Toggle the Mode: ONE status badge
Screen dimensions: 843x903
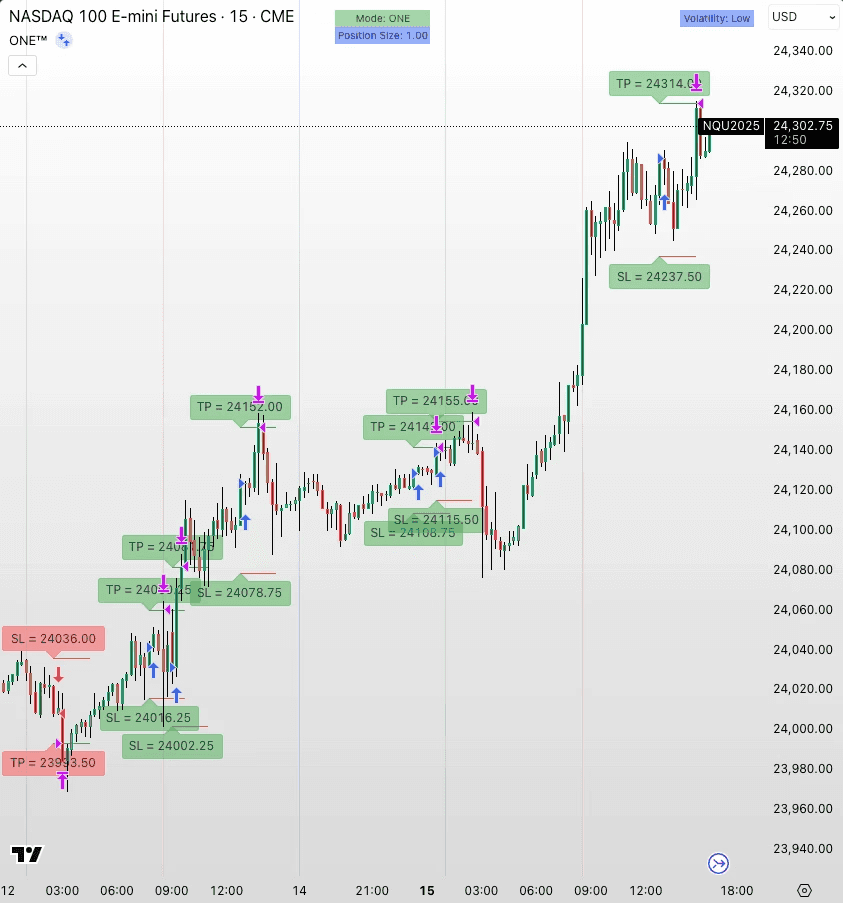coord(382,17)
